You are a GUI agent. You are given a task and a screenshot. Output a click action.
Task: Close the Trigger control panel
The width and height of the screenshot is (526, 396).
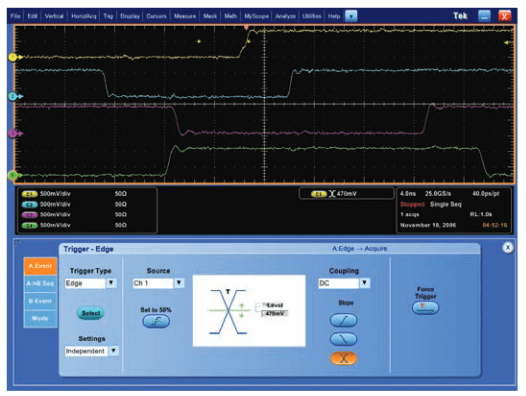pyautogui.click(x=508, y=248)
